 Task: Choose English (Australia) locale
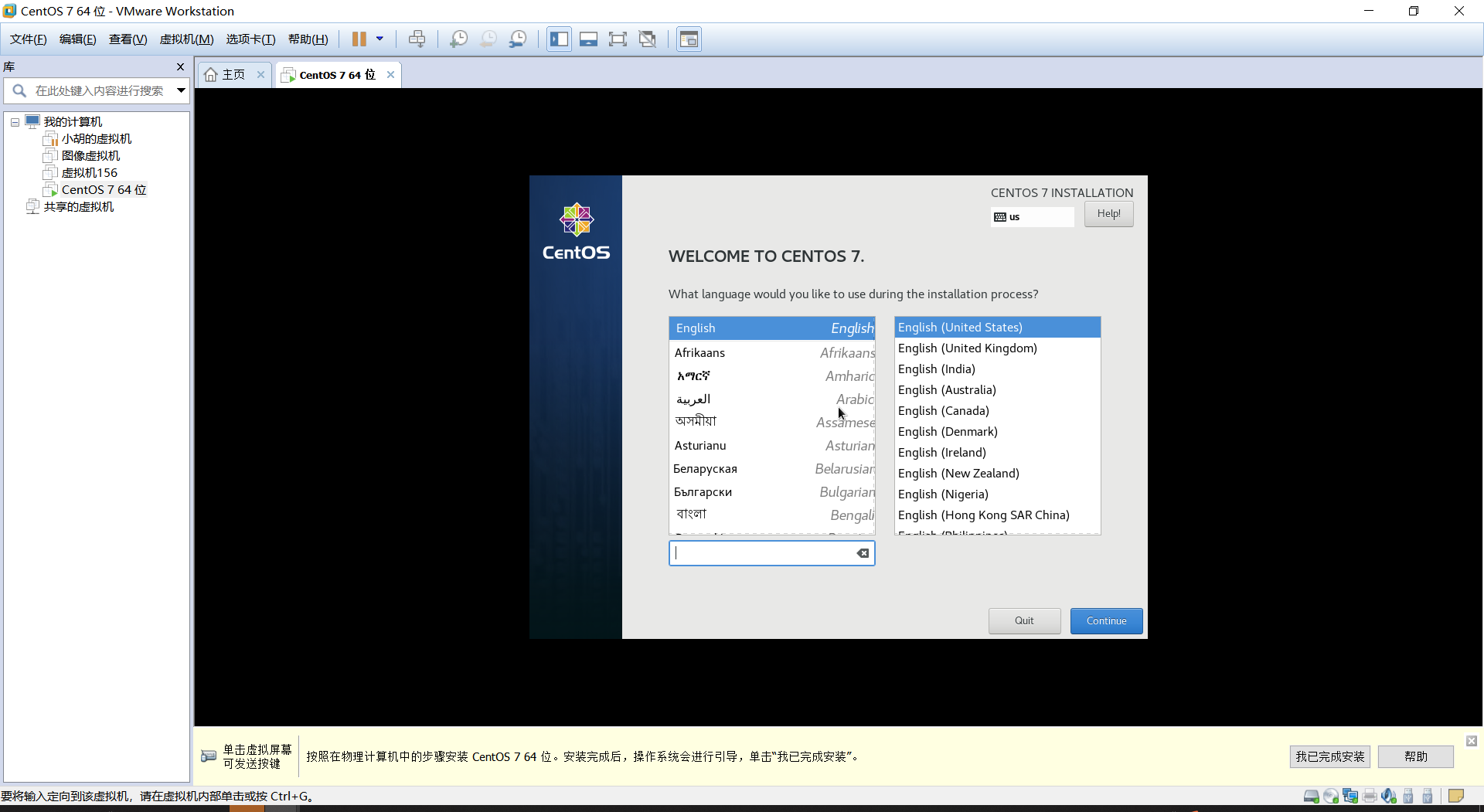click(998, 390)
